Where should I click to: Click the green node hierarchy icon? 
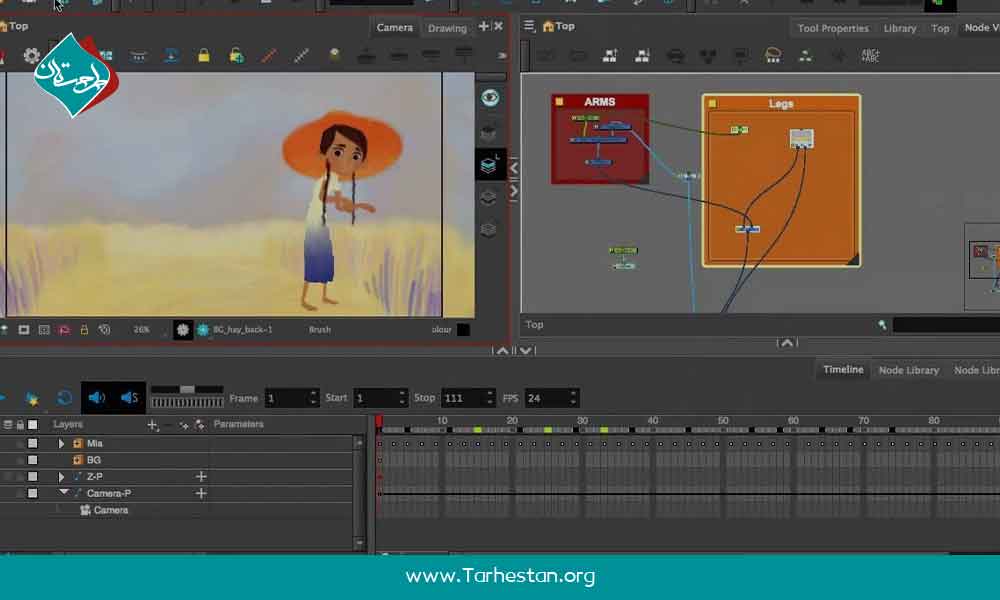point(805,57)
